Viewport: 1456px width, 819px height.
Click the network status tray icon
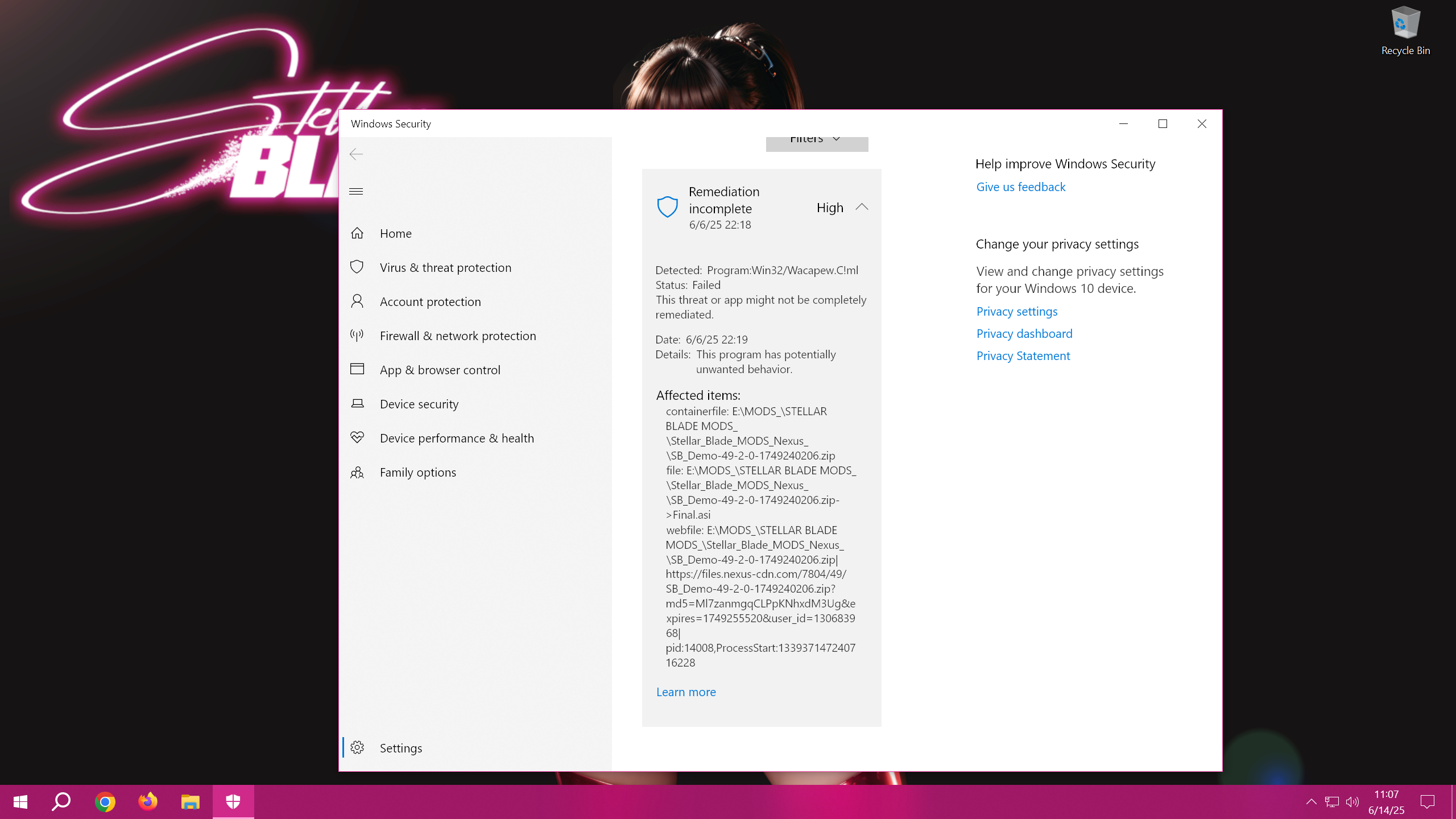[x=1331, y=802]
